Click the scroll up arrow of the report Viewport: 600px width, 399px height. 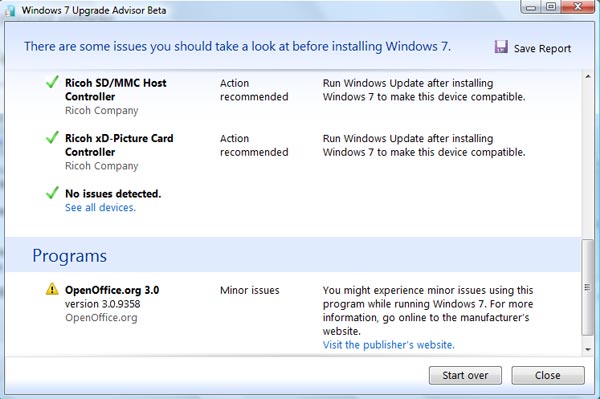pyautogui.click(x=587, y=77)
